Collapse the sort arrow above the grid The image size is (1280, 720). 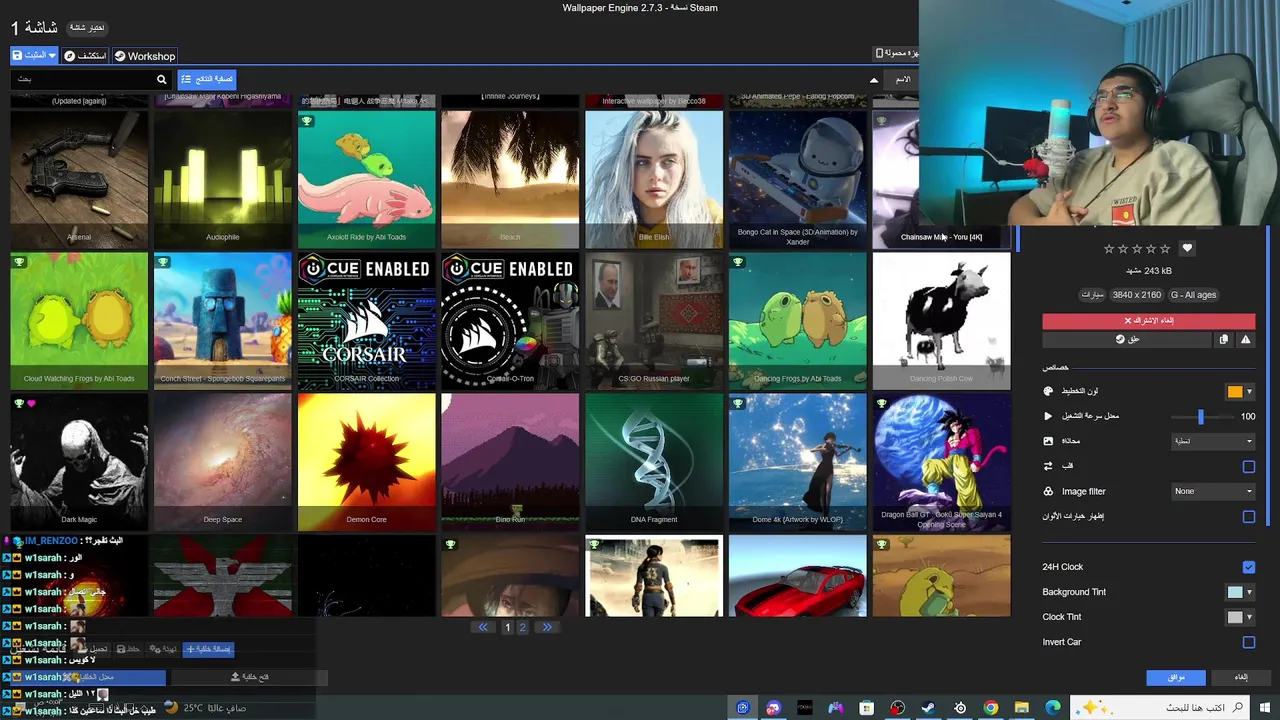pyautogui.click(x=874, y=80)
